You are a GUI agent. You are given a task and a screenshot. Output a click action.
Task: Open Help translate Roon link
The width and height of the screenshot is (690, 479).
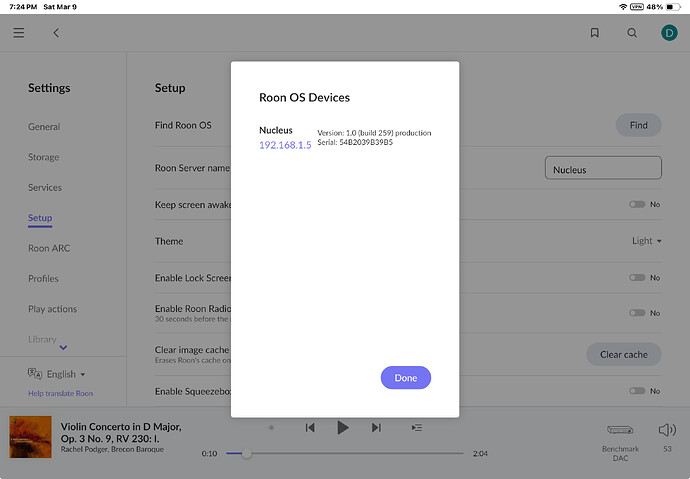[60, 393]
